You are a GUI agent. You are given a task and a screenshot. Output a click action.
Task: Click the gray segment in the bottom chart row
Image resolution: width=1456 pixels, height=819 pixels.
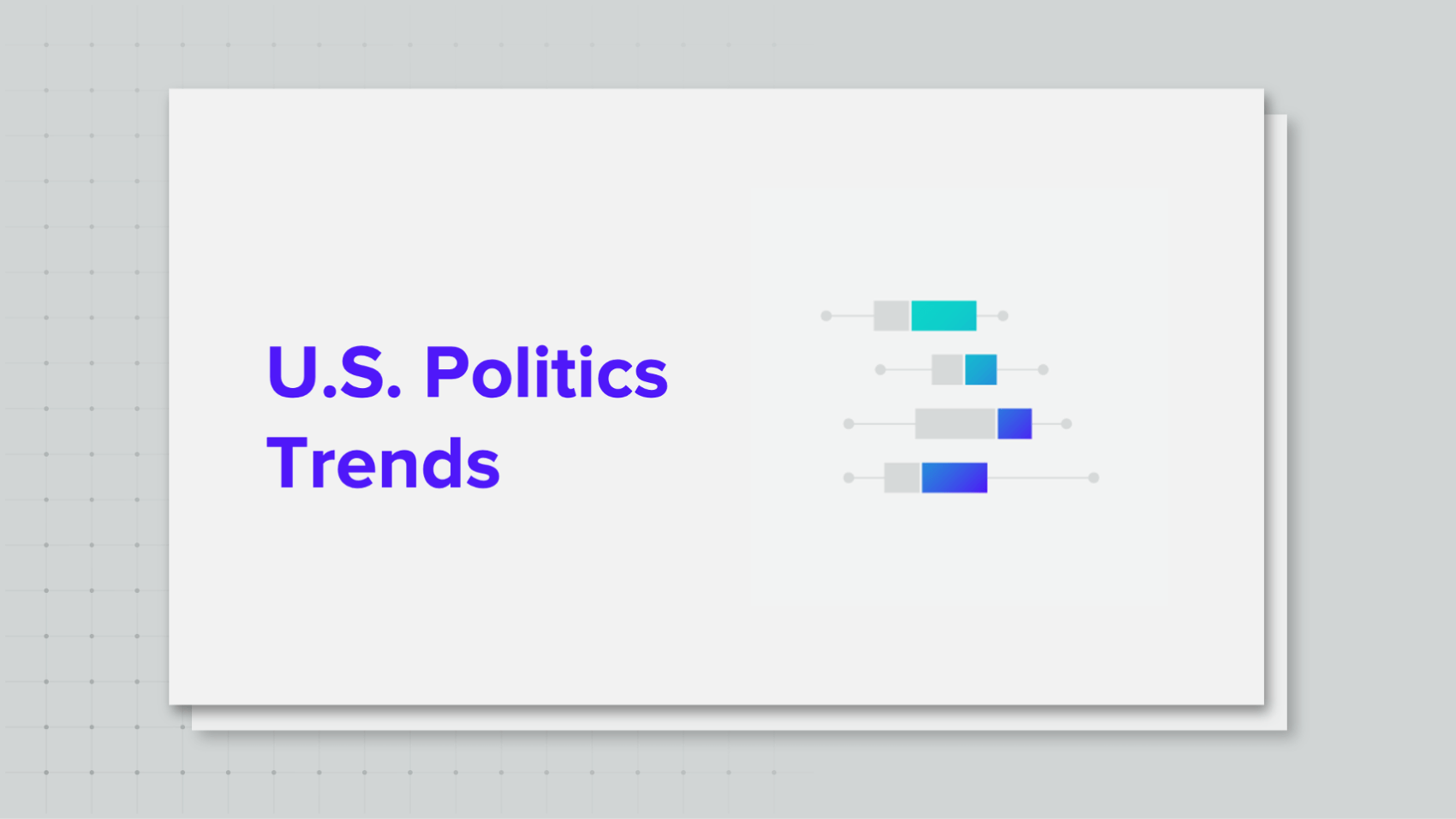tap(902, 477)
